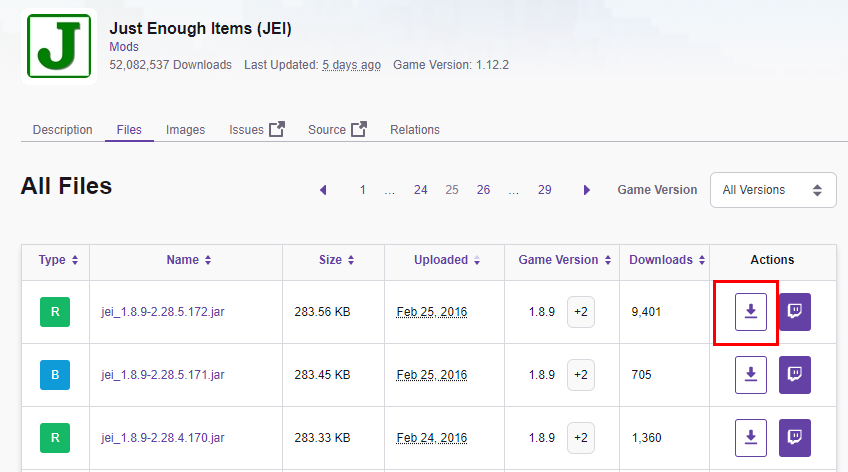Screen dimensions: 848x472
Task: Click the 9,401 downloads value
Action: (646, 312)
